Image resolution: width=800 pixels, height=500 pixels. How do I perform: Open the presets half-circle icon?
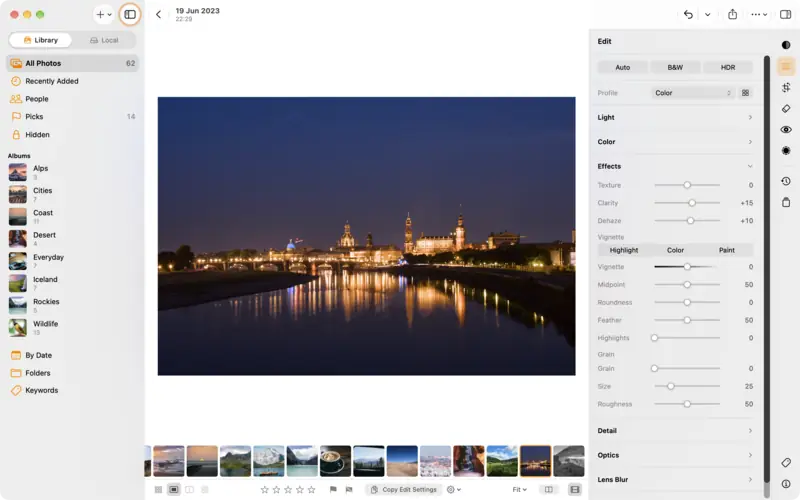[x=786, y=45]
